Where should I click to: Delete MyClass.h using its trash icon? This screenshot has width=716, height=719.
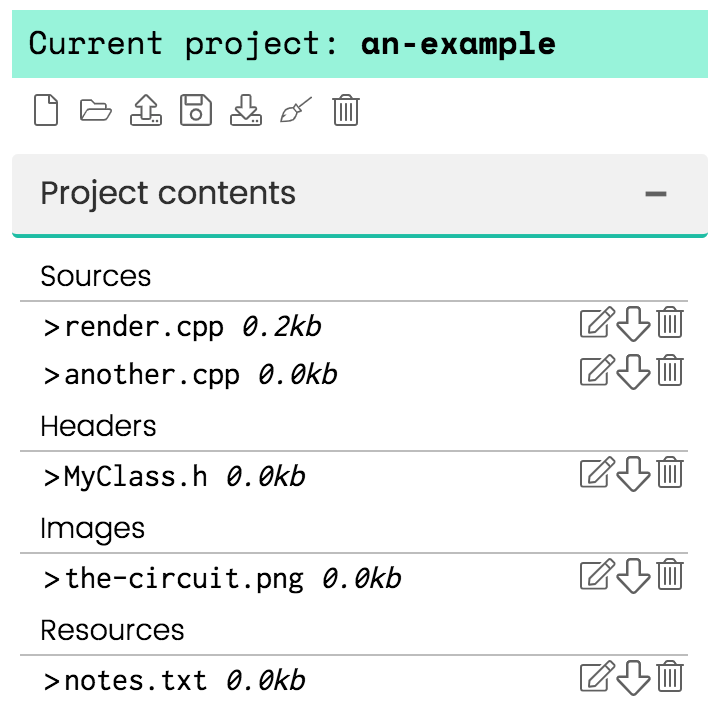(670, 472)
